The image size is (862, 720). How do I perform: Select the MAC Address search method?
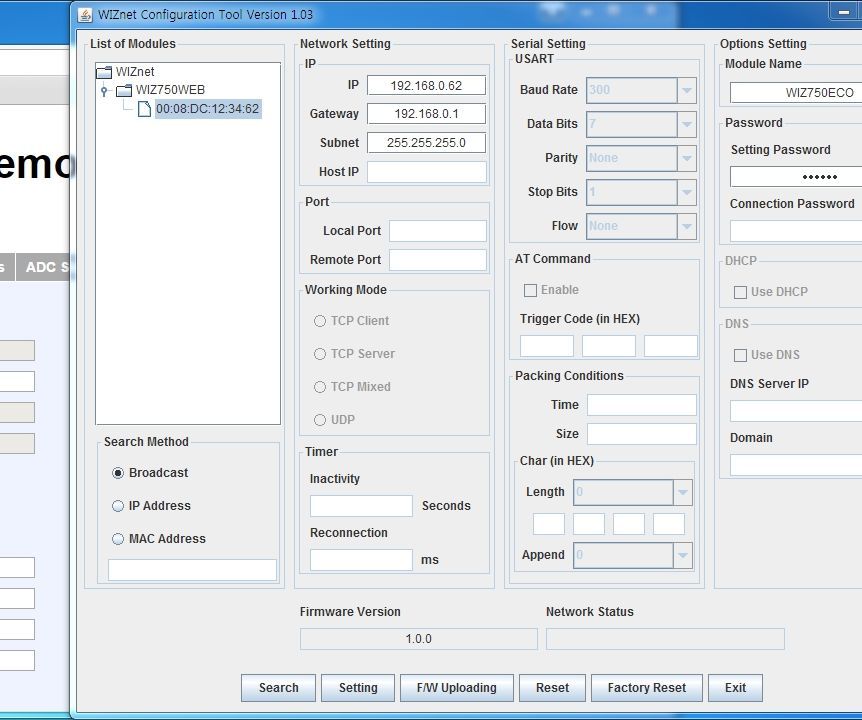coord(118,538)
